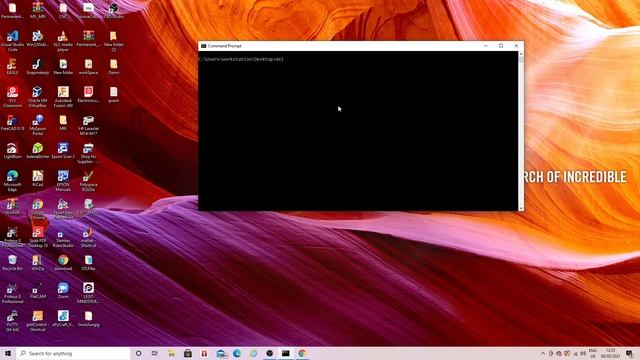Select Epson Scan 2 desktop icon
Screen dimensions: 640x360
63,151
